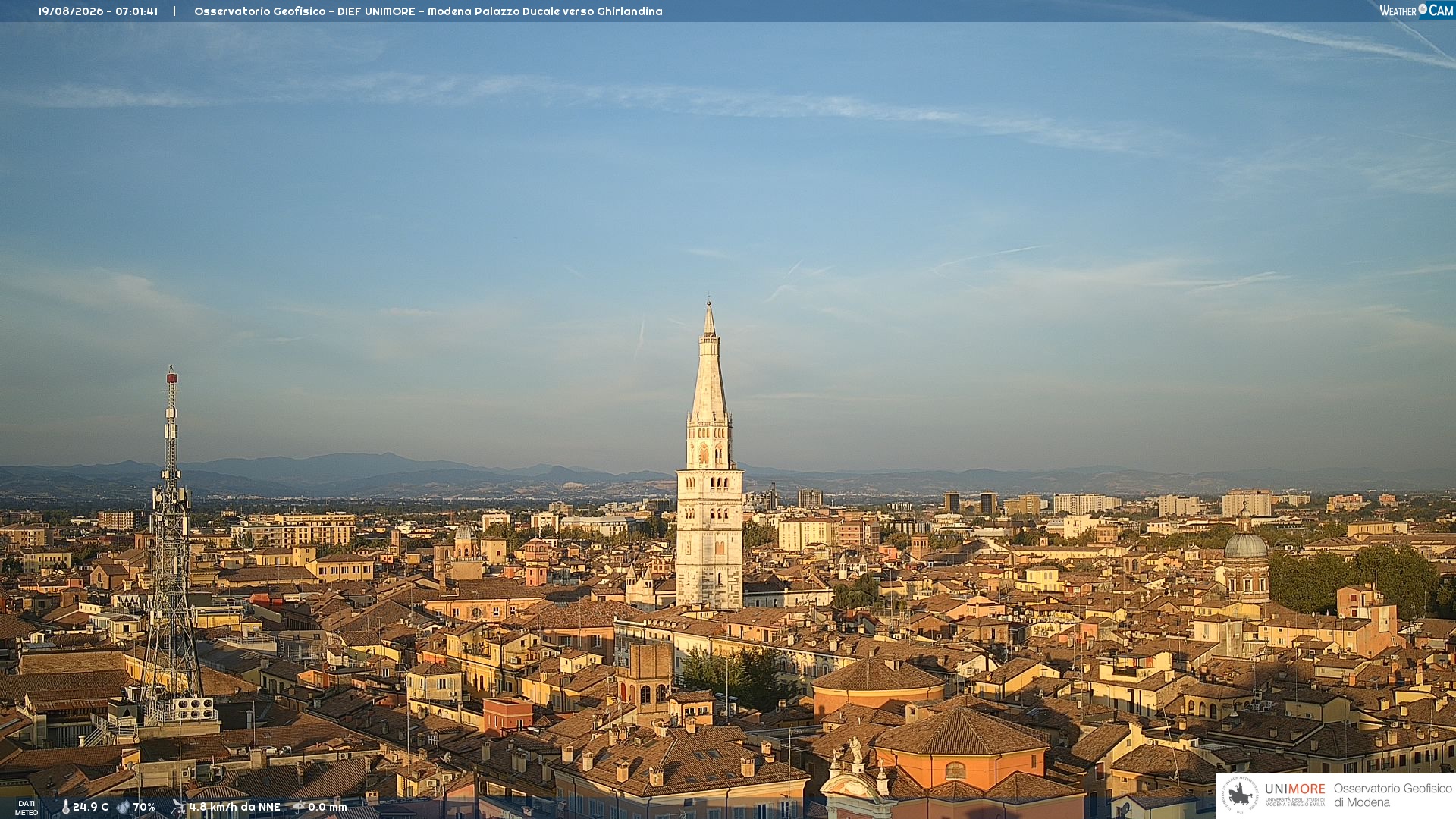Click the 4.8 km/h da NNE wind reading
The width and height of the screenshot is (1456, 819).
click(234, 807)
